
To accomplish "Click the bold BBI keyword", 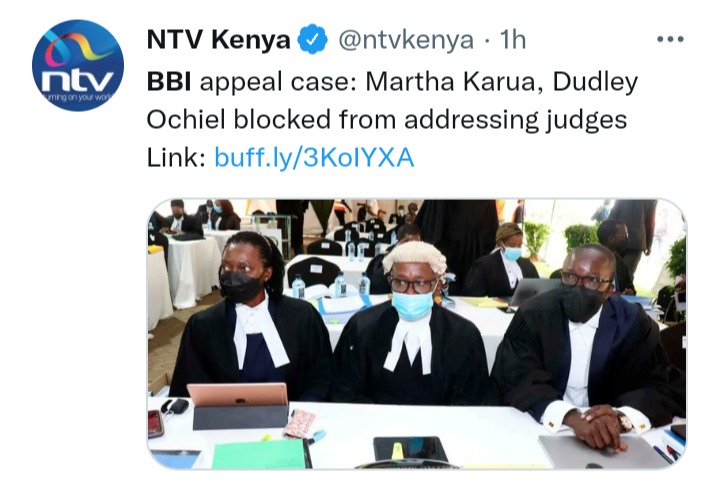I will (169, 83).
